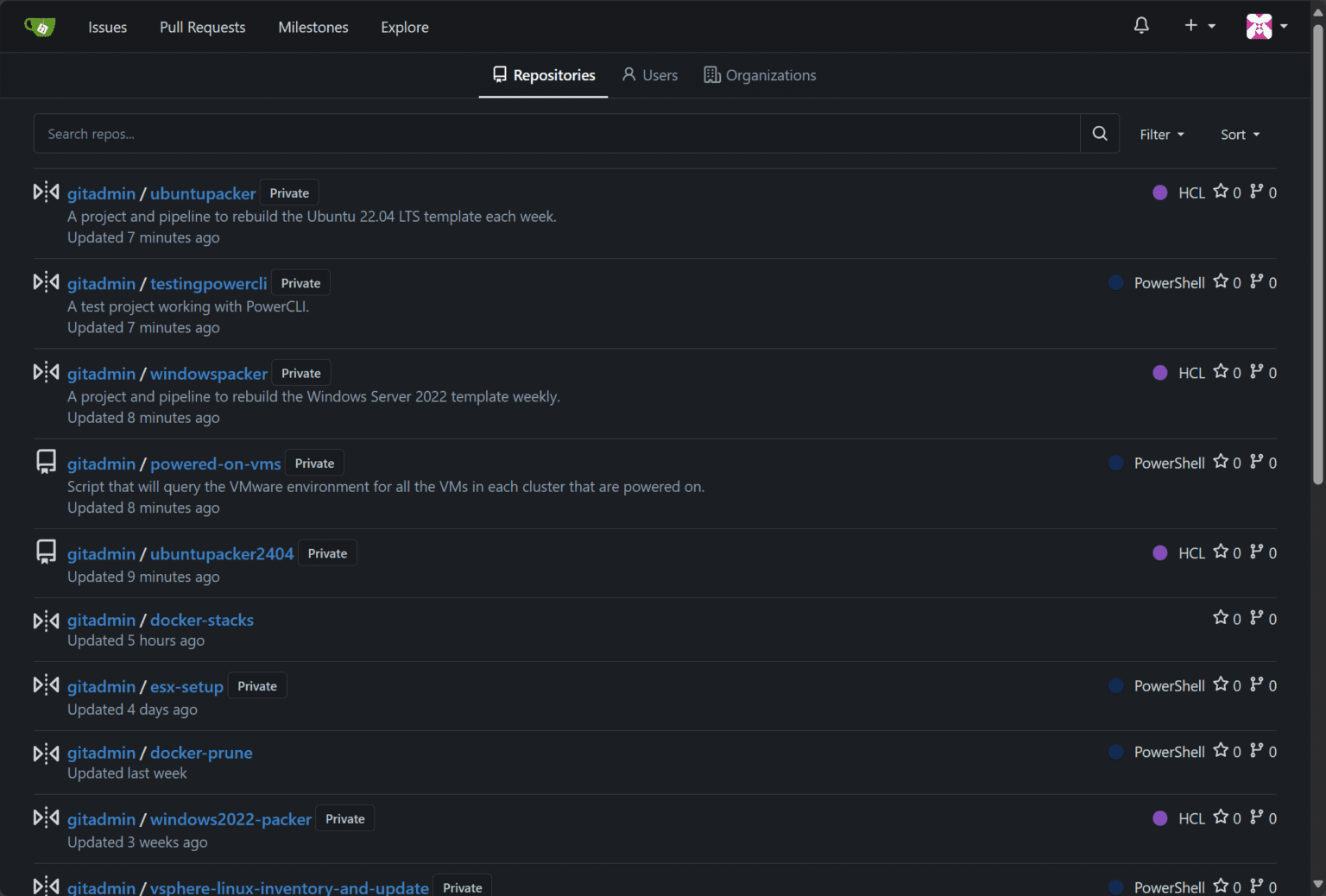Open the docker-stacks repository
1326x896 pixels.
click(201, 620)
